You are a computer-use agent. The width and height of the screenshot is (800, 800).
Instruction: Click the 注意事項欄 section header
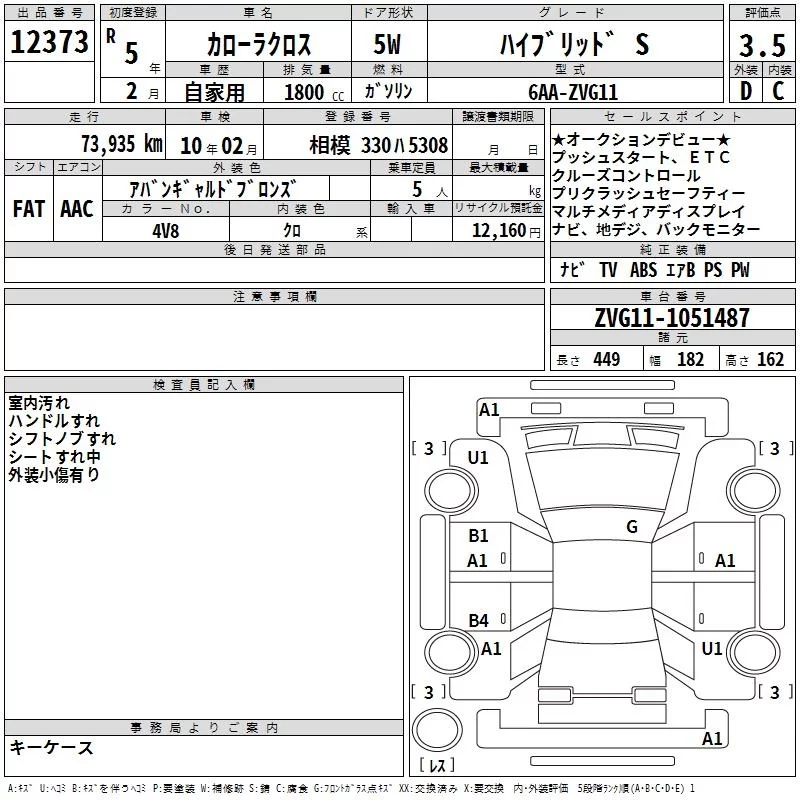274,296
